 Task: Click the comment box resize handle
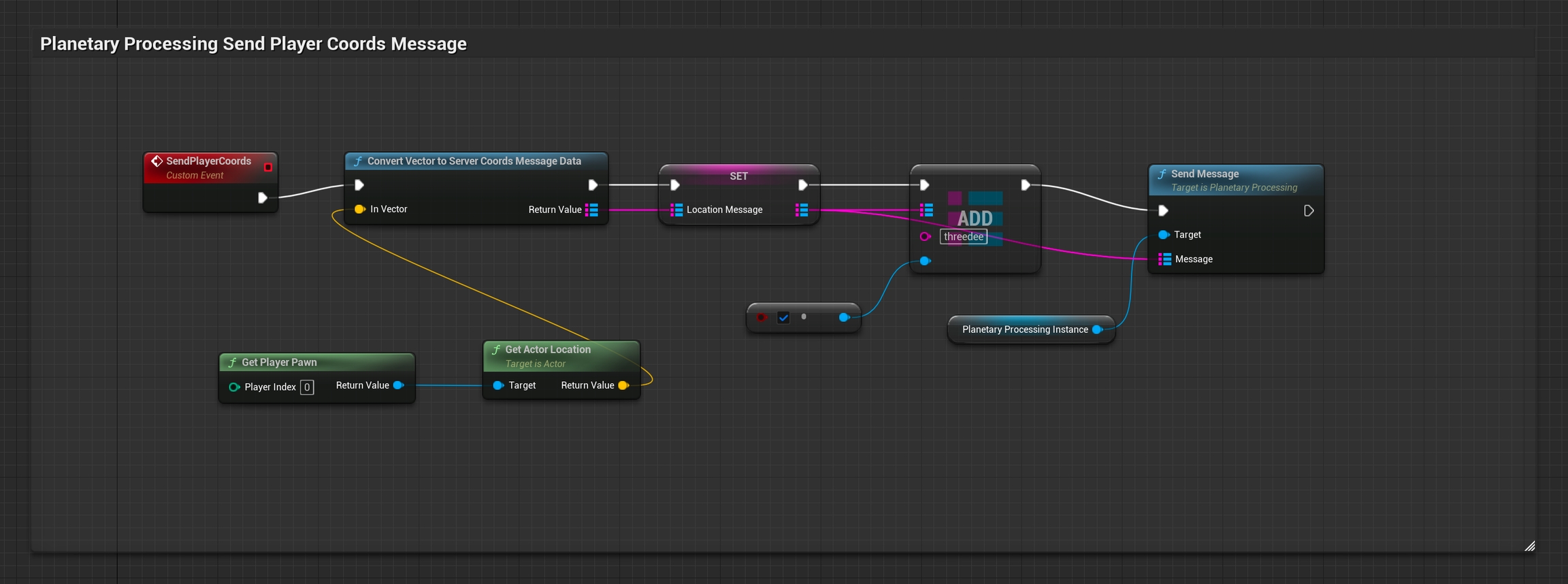click(x=1529, y=546)
